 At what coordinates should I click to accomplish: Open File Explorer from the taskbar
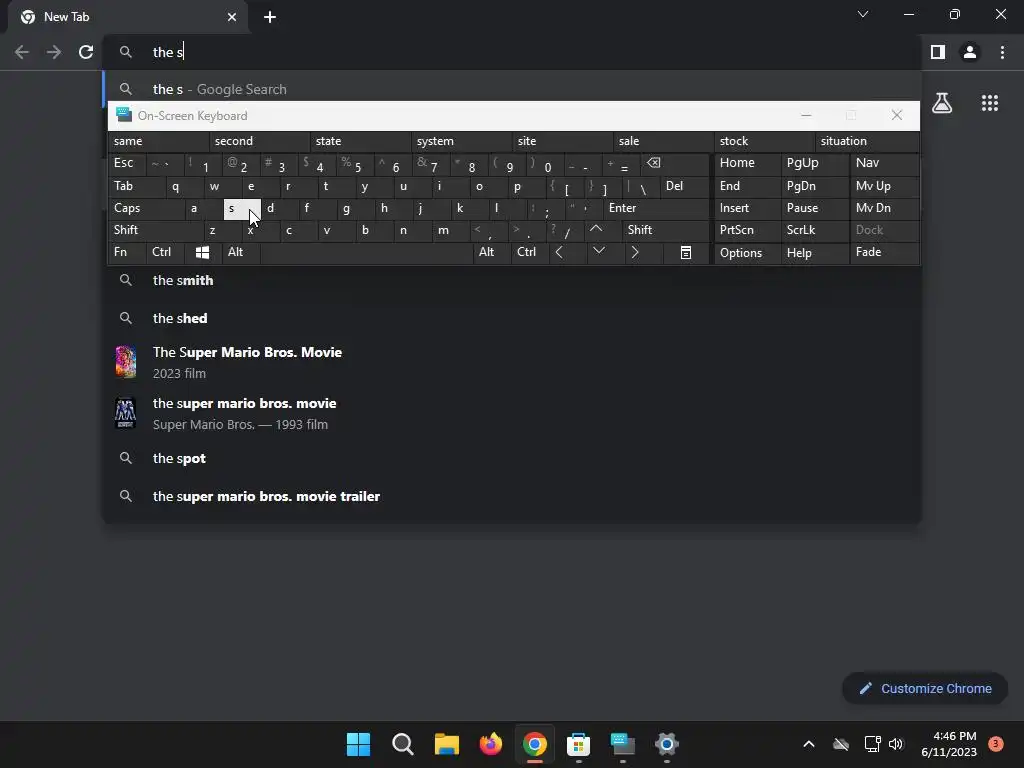pyautogui.click(x=447, y=744)
